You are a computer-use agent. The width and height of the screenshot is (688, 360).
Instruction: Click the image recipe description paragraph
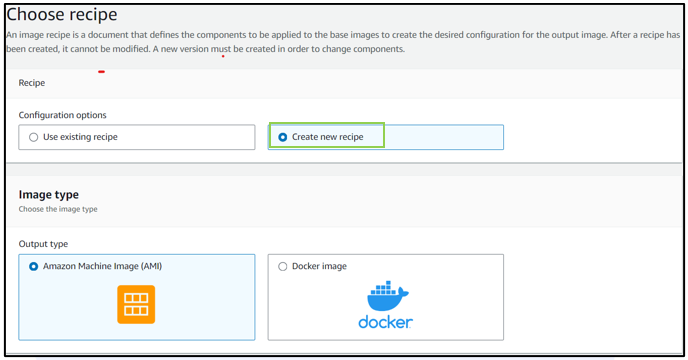click(x=343, y=42)
